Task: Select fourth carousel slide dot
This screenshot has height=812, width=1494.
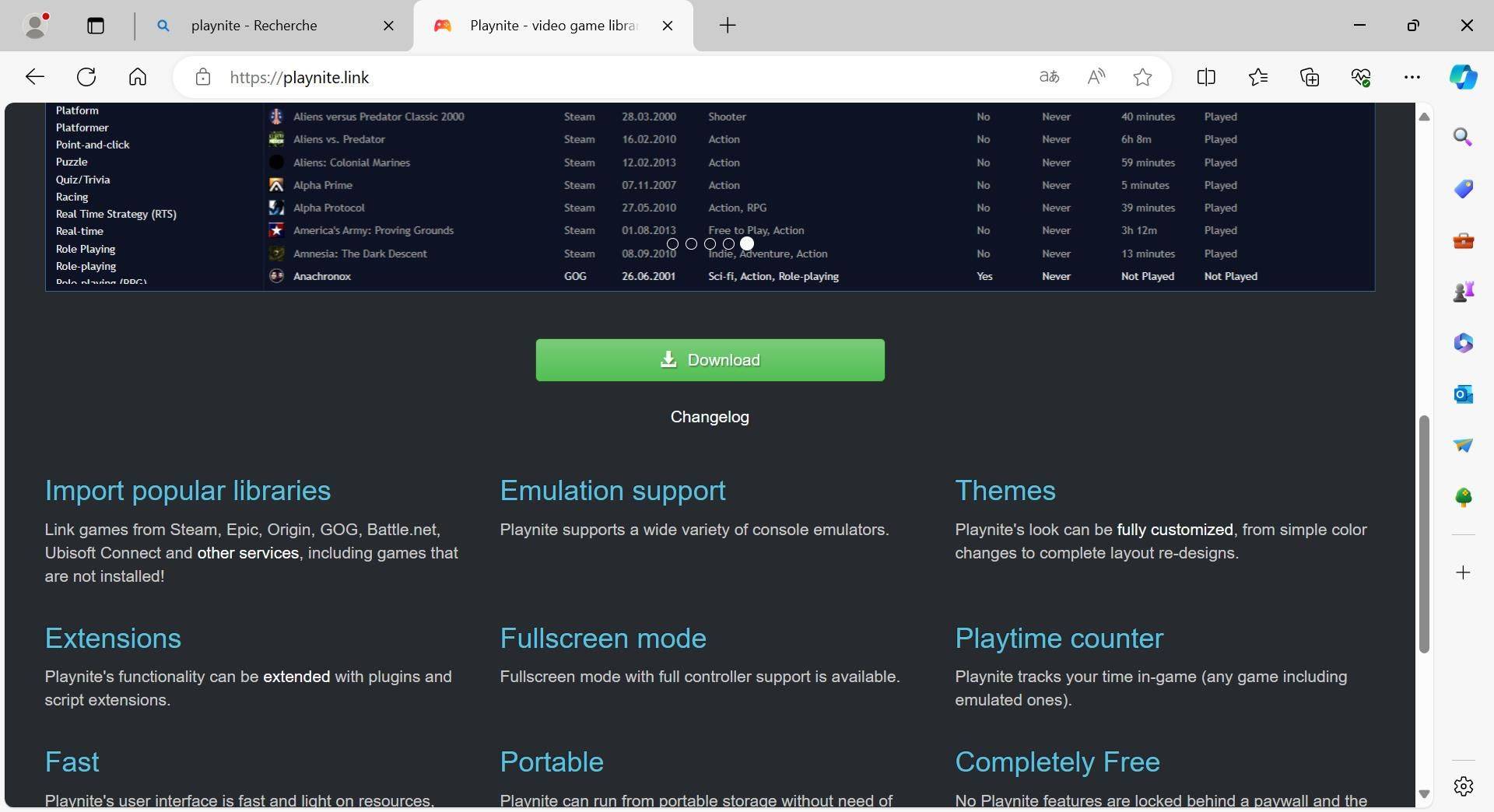Action: (x=729, y=244)
